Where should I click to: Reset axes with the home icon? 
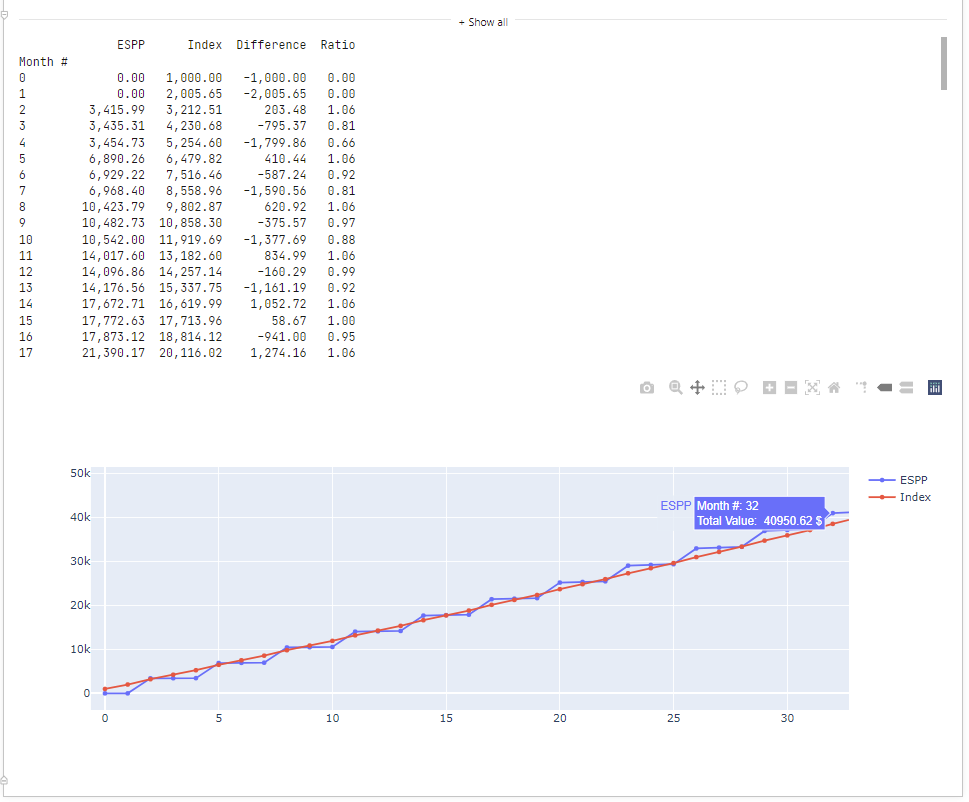point(834,387)
